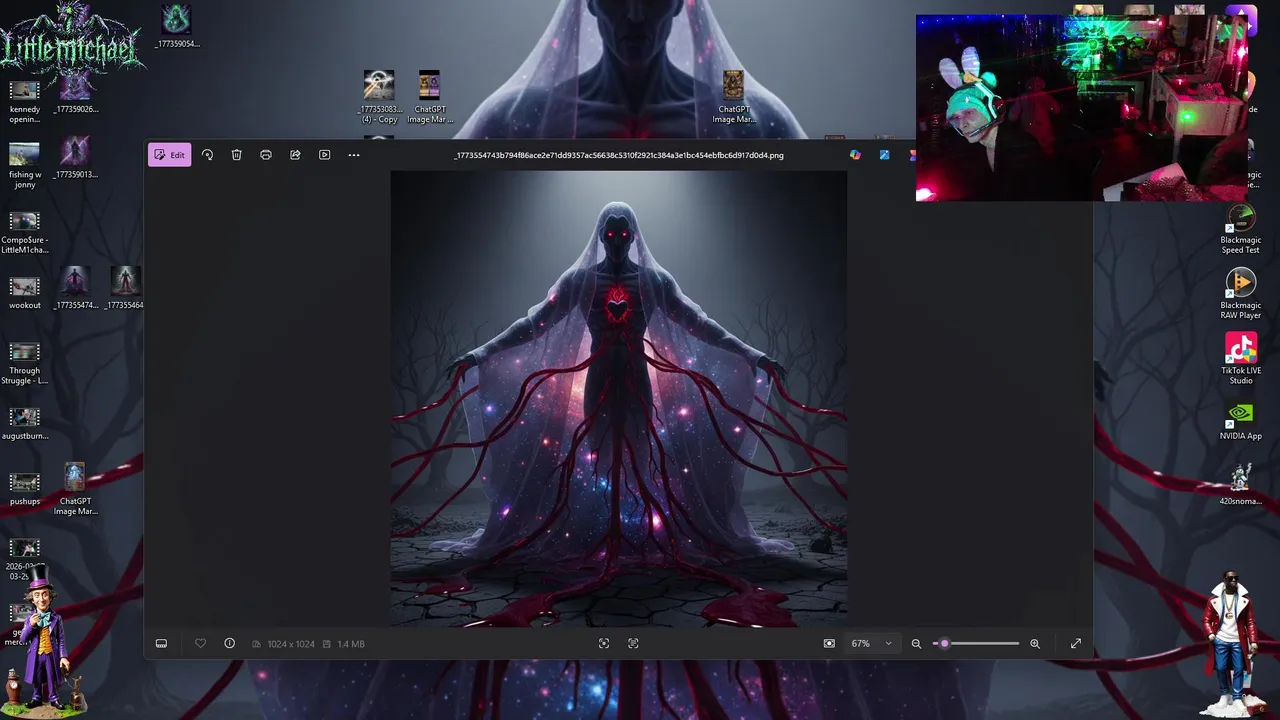Open the 420snoma desktop file
1280x720 pixels.
(1241, 485)
